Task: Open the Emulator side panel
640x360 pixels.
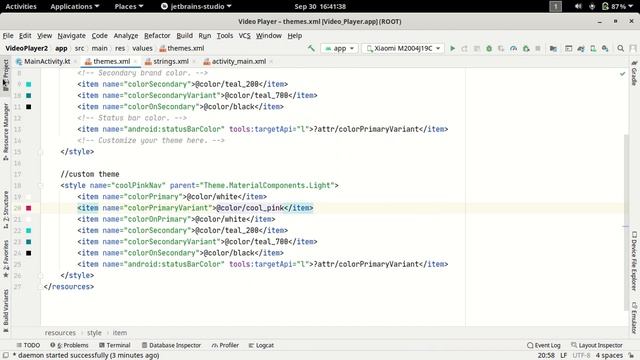Action: [634, 318]
